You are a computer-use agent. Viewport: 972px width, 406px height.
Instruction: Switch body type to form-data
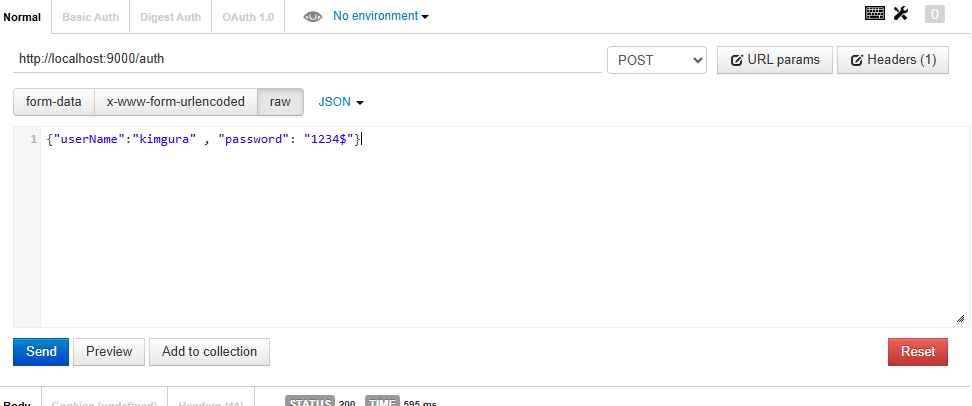[x=53, y=102]
